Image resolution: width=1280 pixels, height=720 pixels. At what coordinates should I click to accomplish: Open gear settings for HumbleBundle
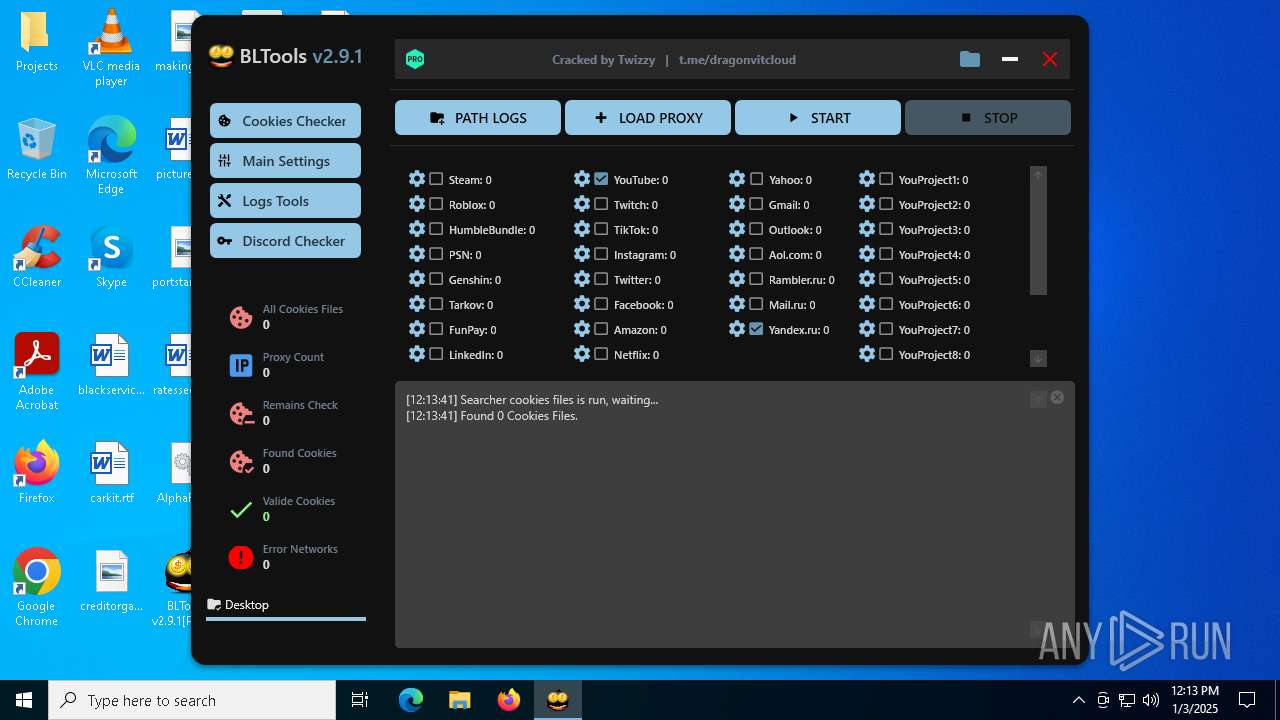(x=417, y=229)
